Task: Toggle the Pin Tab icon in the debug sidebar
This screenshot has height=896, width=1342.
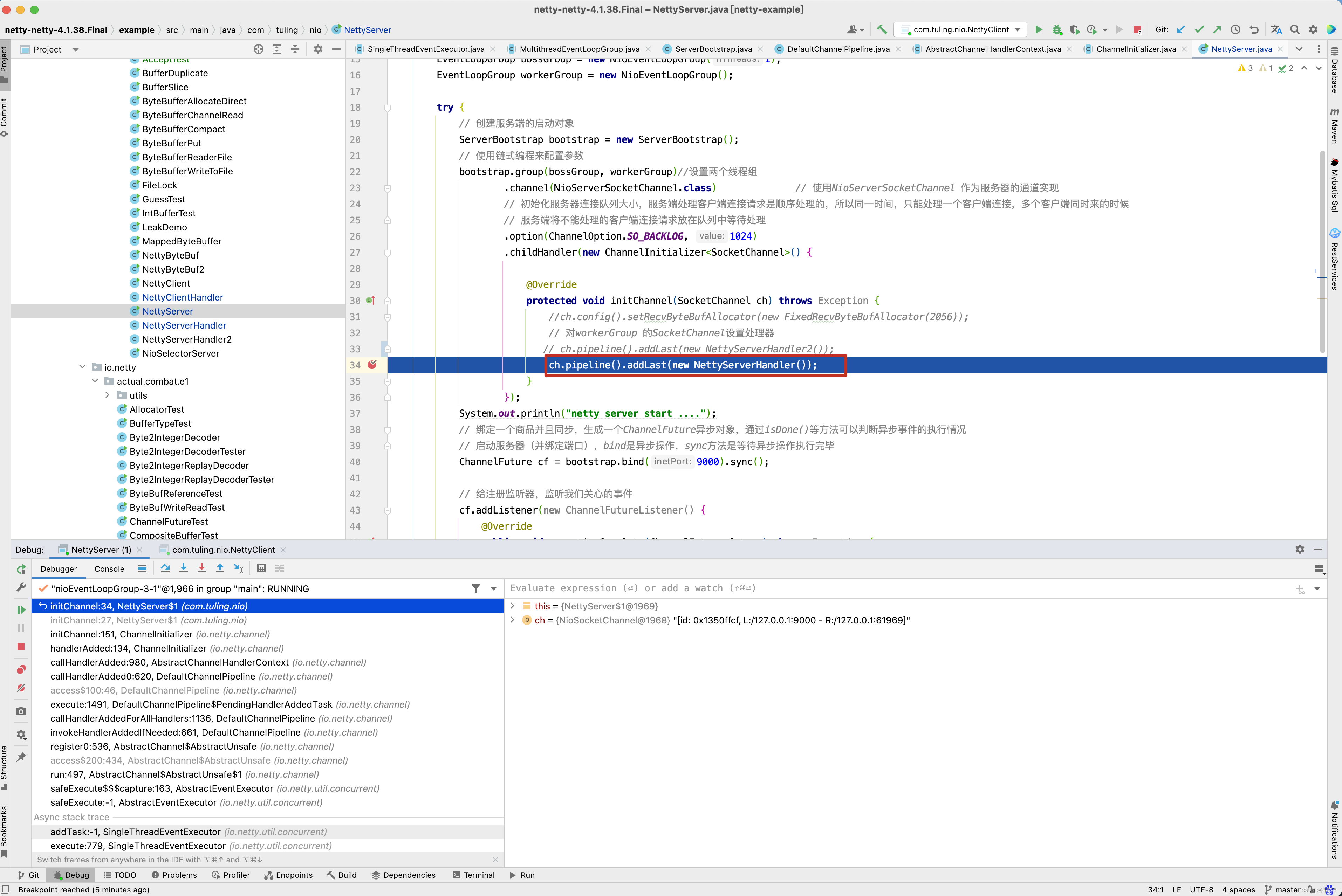Action: (21, 757)
